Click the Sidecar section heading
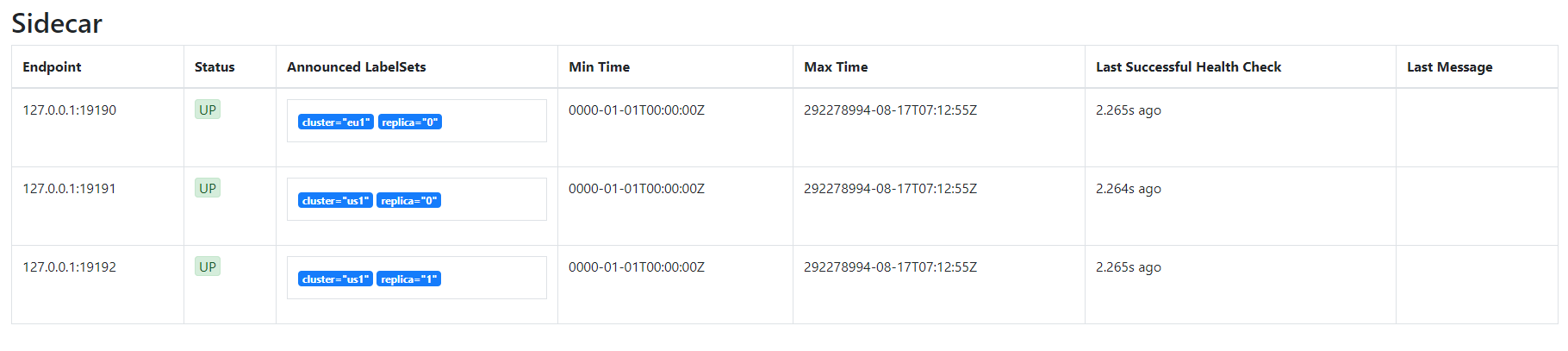The width and height of the screenshot is (1568, 351). [57, 23]
